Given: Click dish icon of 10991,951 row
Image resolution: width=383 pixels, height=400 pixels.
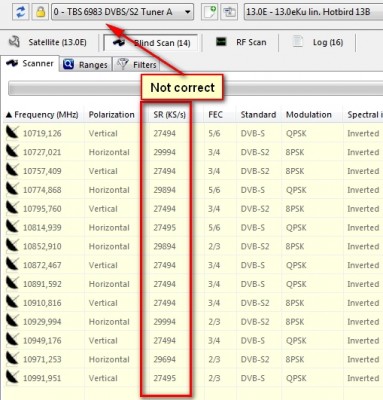Looking at the screenshot, I should tap(12, 378).
